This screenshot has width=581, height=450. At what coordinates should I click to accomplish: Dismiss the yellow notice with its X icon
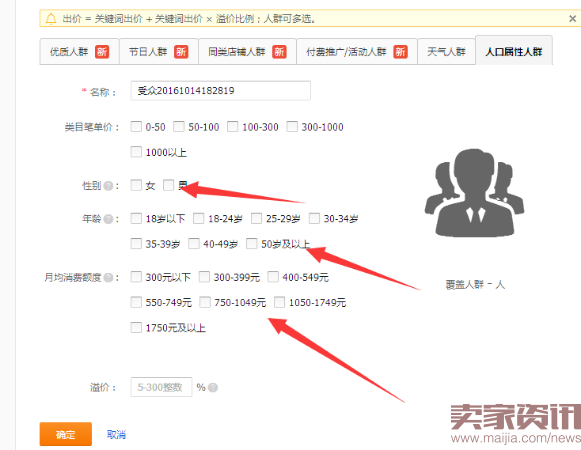[572, 19]
